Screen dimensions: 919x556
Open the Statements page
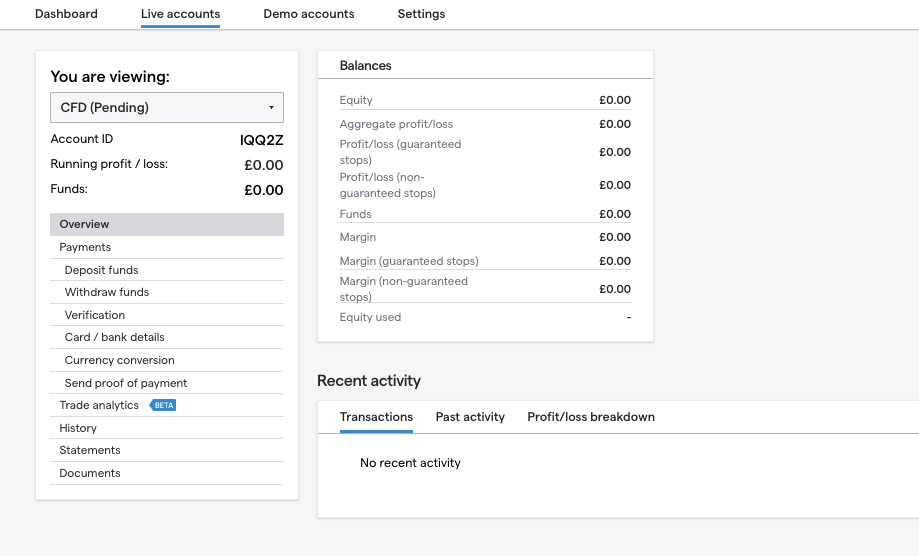coord(167,451)
